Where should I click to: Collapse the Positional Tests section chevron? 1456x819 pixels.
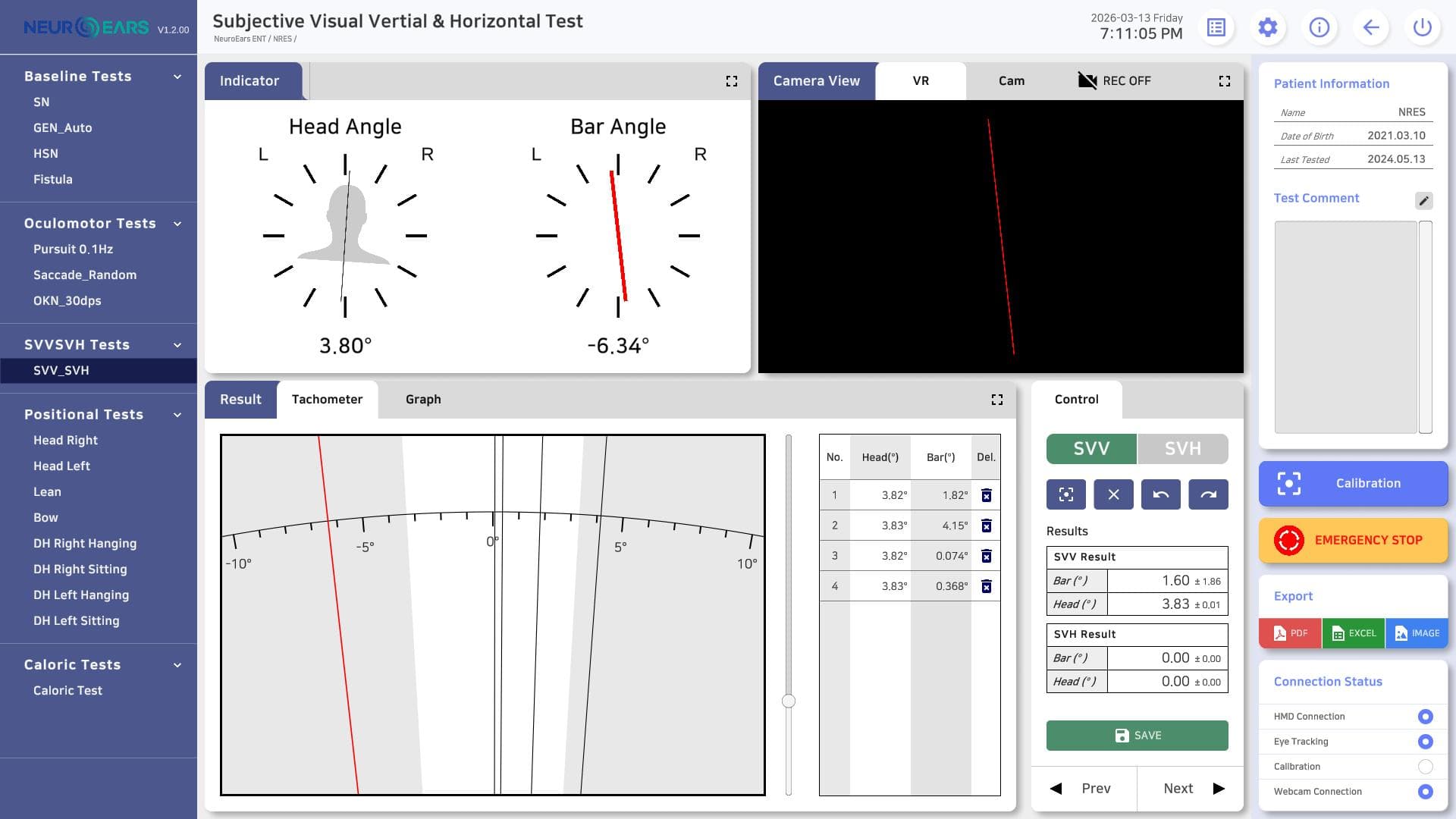[x=177, y=415]
